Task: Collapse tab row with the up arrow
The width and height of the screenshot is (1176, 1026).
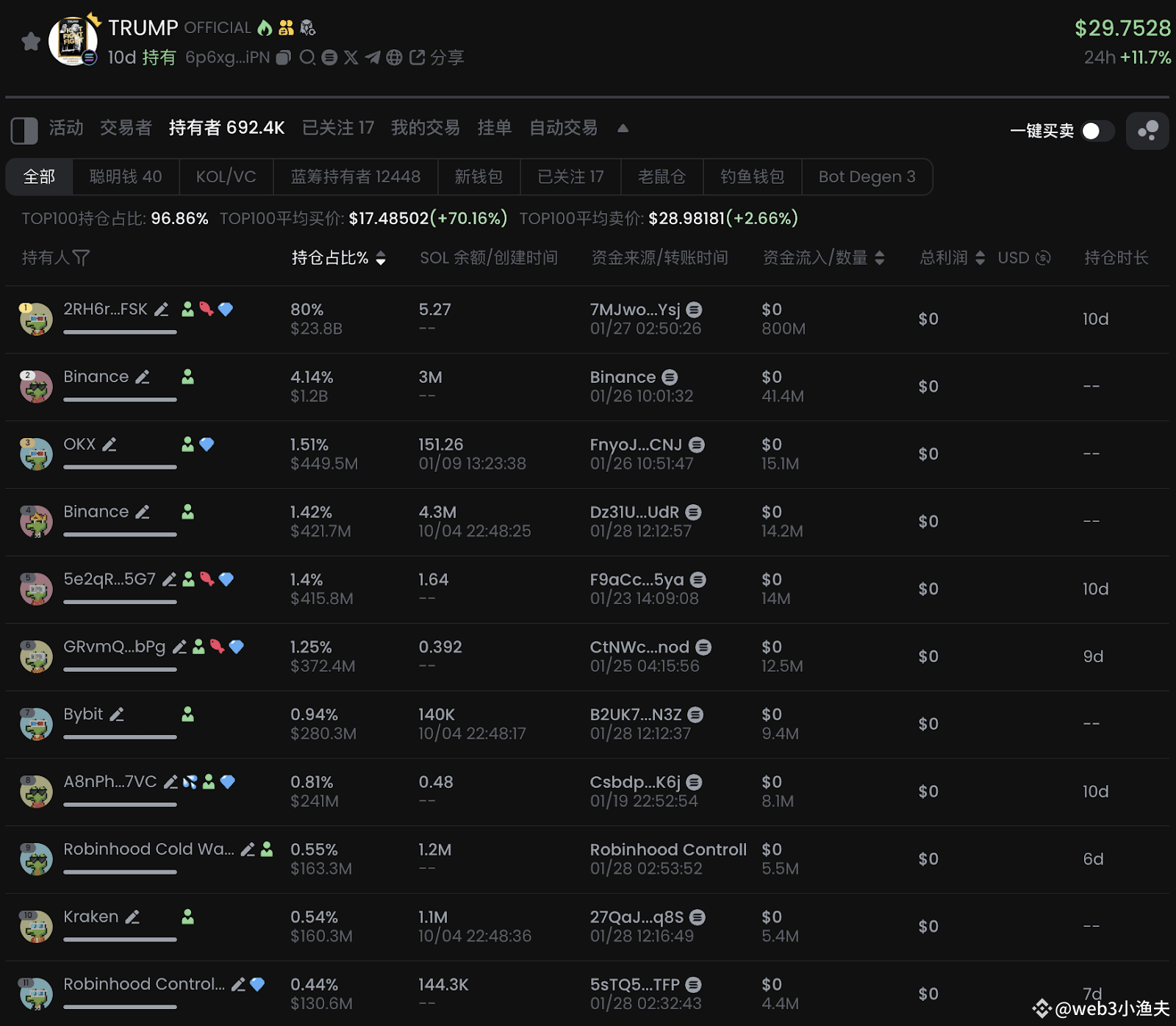Action: [x=623, y=128]
